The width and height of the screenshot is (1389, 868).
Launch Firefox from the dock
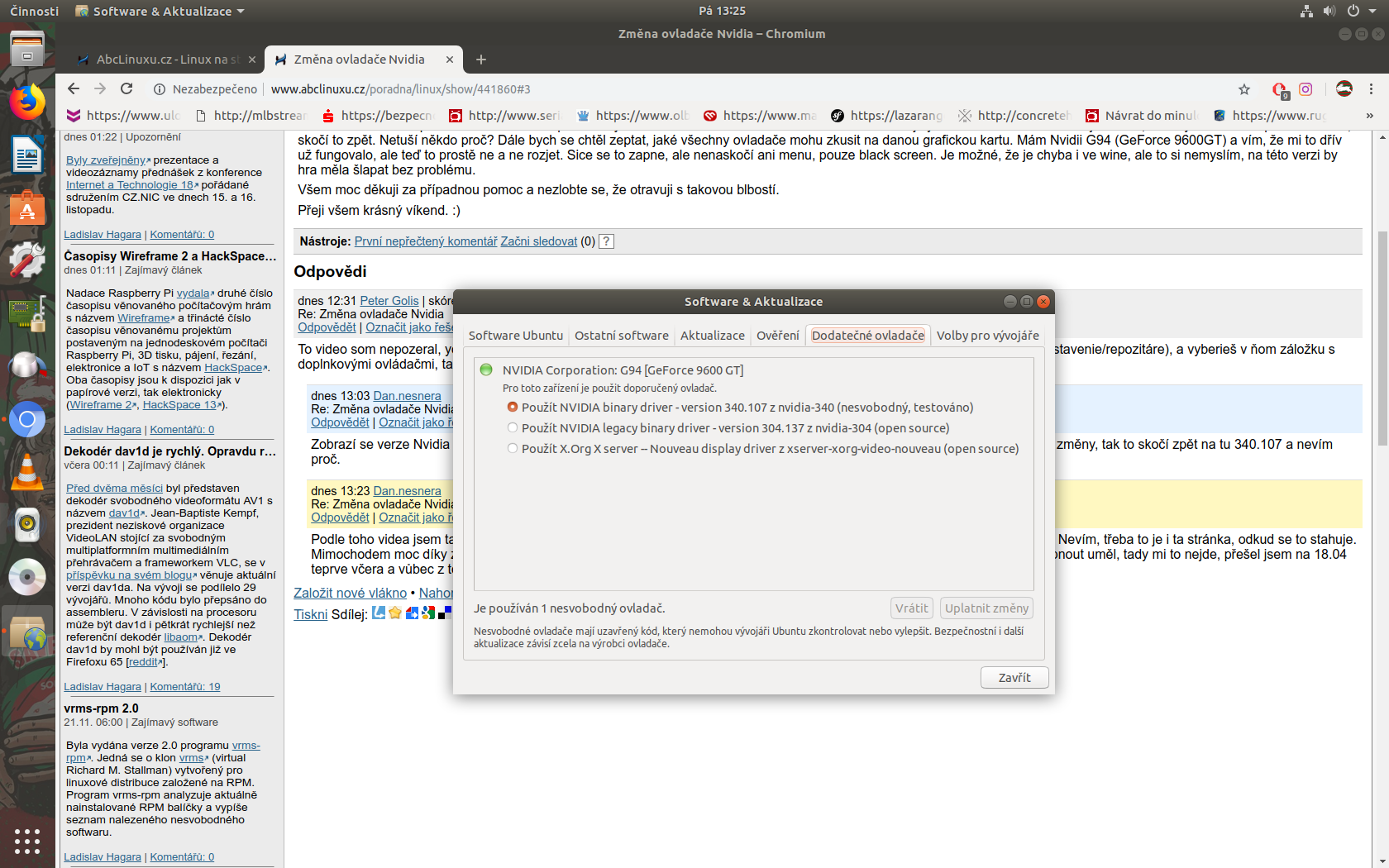(x=27, y=102)
